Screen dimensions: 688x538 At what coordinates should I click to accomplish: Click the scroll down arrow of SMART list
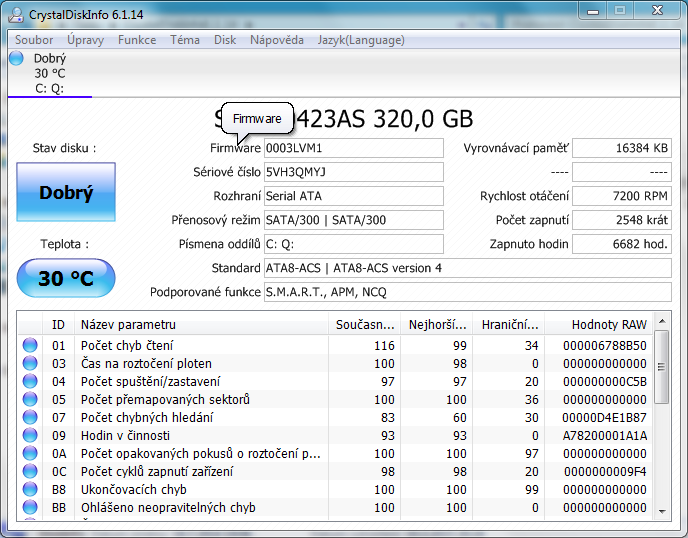pyautogui.click(x=660, y=511)
